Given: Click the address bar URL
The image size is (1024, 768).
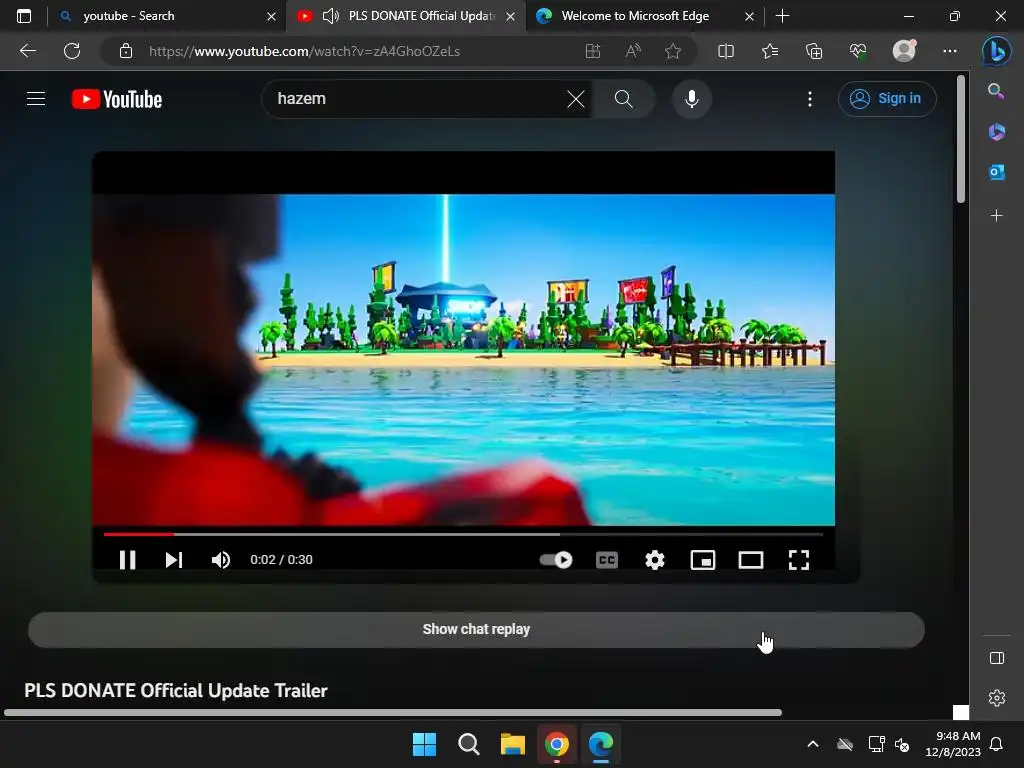Looking at the screenshot, I should pyautogui.click(x=304, y=51).
